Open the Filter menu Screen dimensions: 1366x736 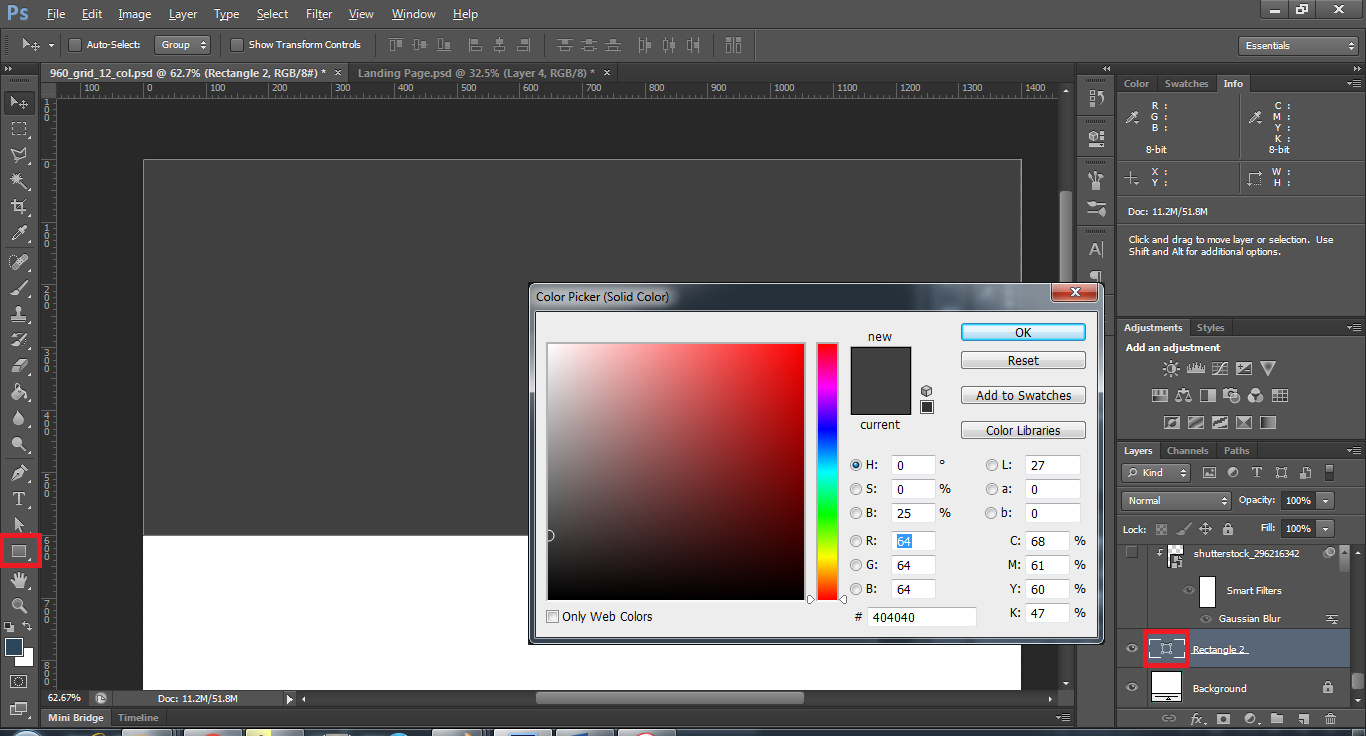(x=318, y=13)
